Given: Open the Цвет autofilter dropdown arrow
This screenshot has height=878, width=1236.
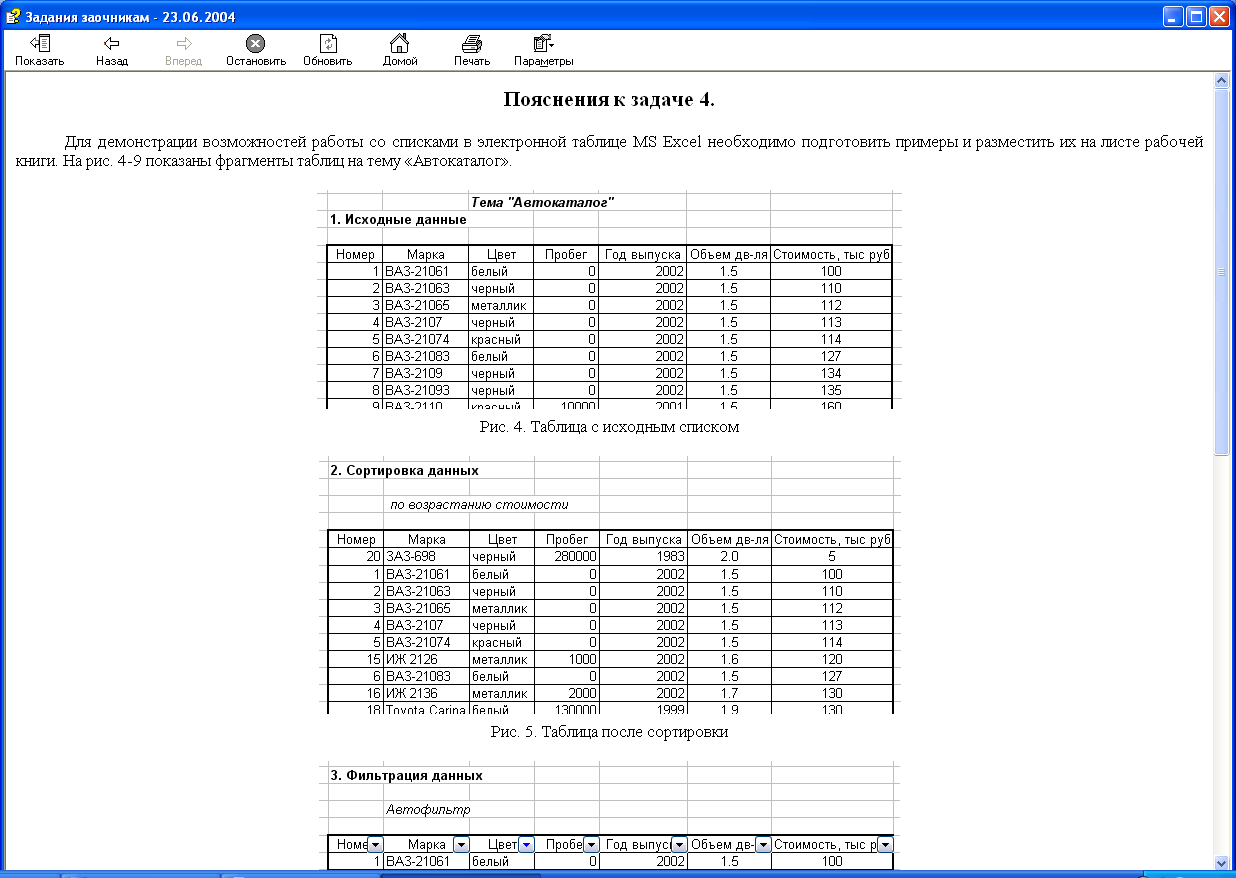Looking at the screenshot, I should click(x=526, y=845).
